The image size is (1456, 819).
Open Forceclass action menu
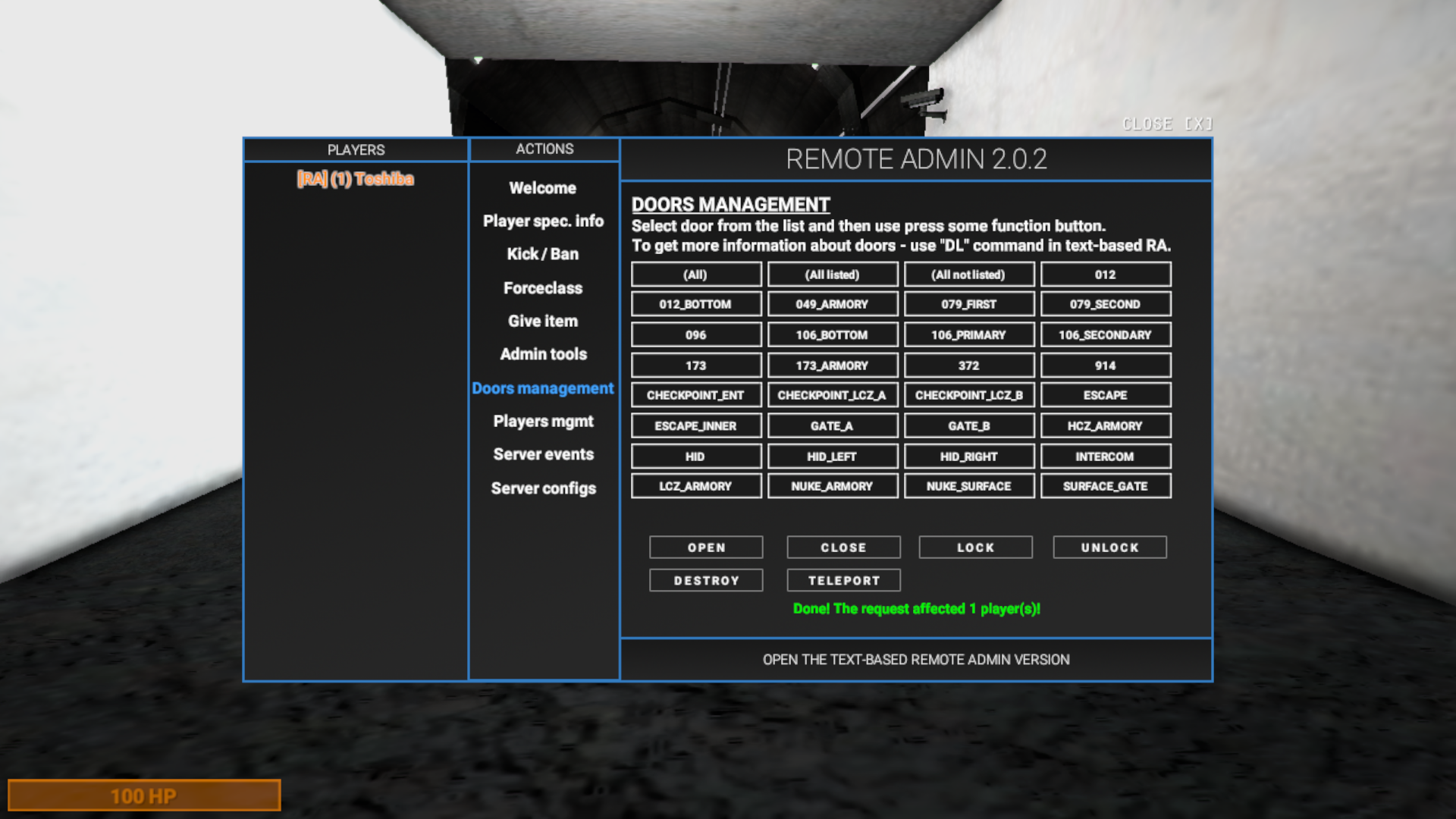pos(542,288)
